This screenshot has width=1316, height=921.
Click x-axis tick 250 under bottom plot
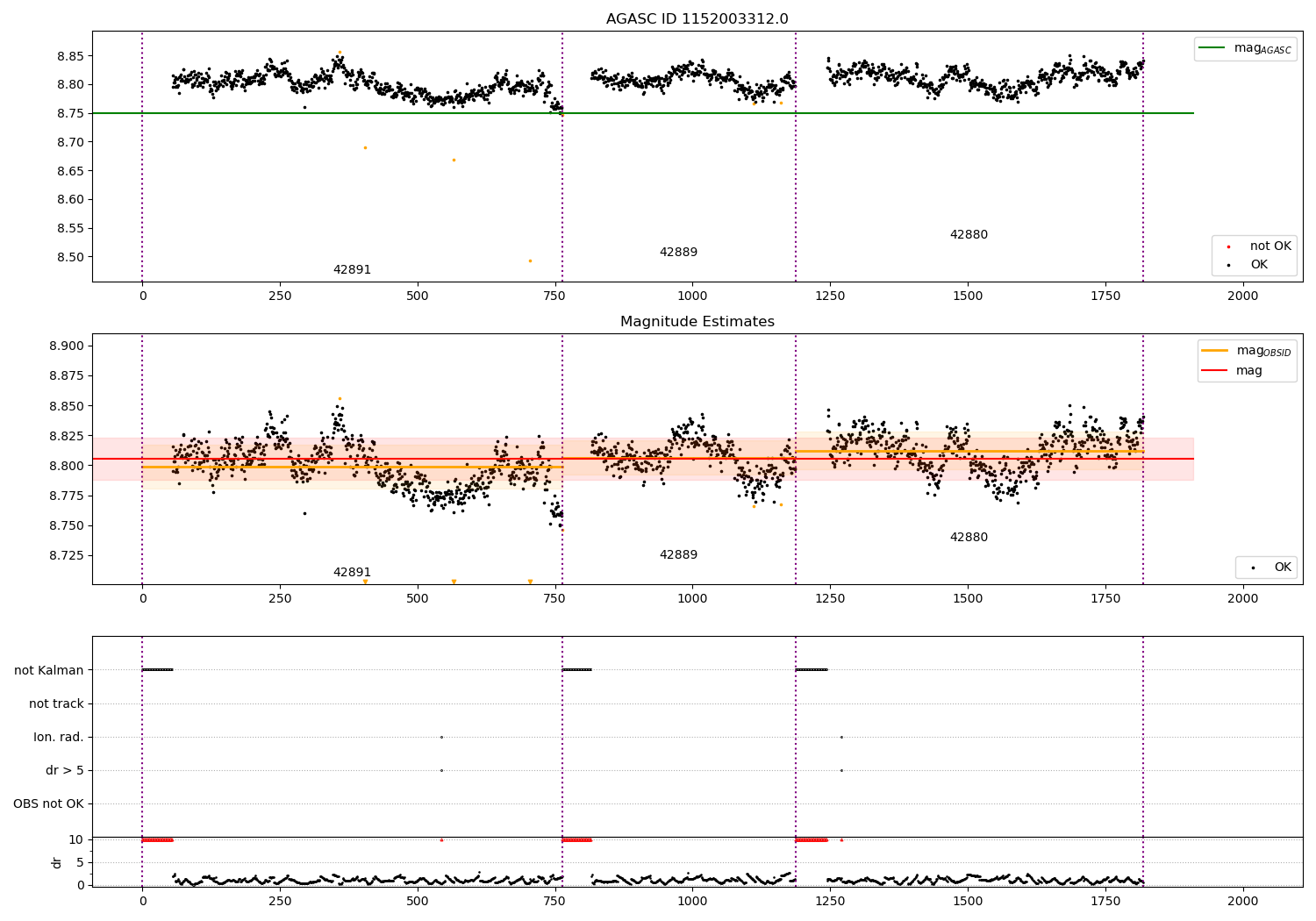pos(280,900)
